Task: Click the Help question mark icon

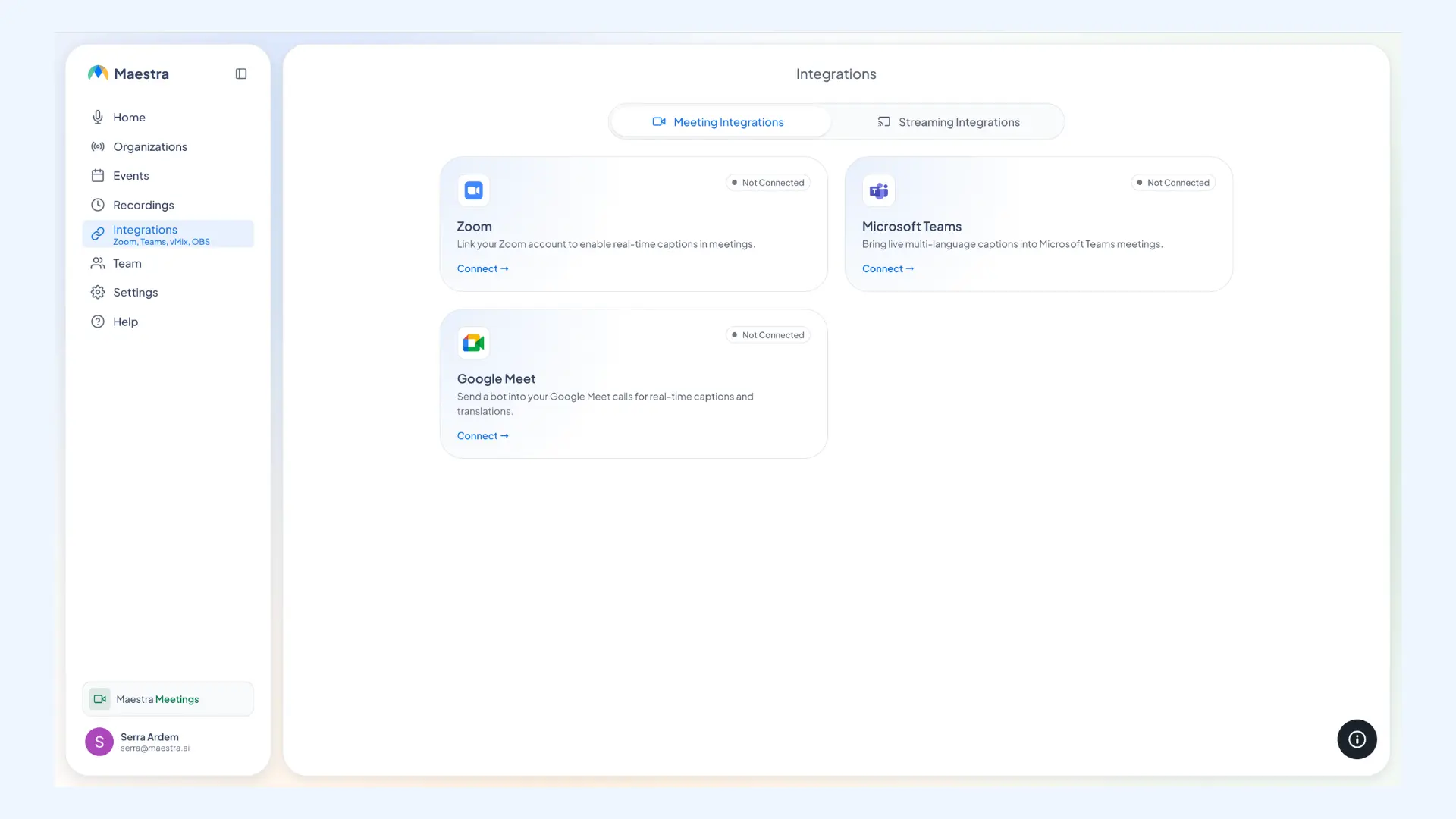Action: [98, 322]
